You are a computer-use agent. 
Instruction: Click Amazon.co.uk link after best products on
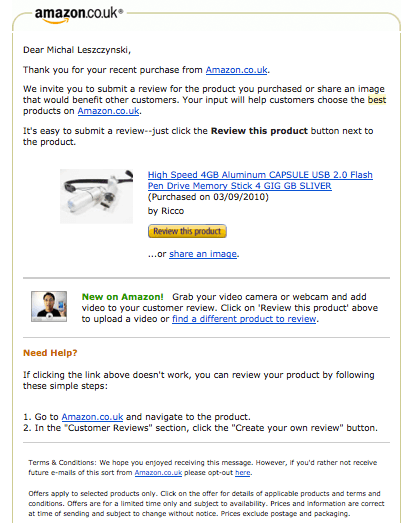point(108,111)
